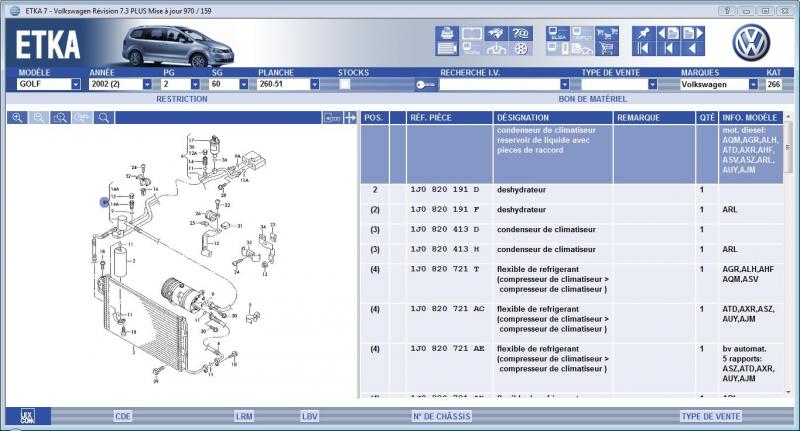This screenshot has height=431, width=800.
Task: Click the printer icon in the toolbar
Action: (447, 34)
